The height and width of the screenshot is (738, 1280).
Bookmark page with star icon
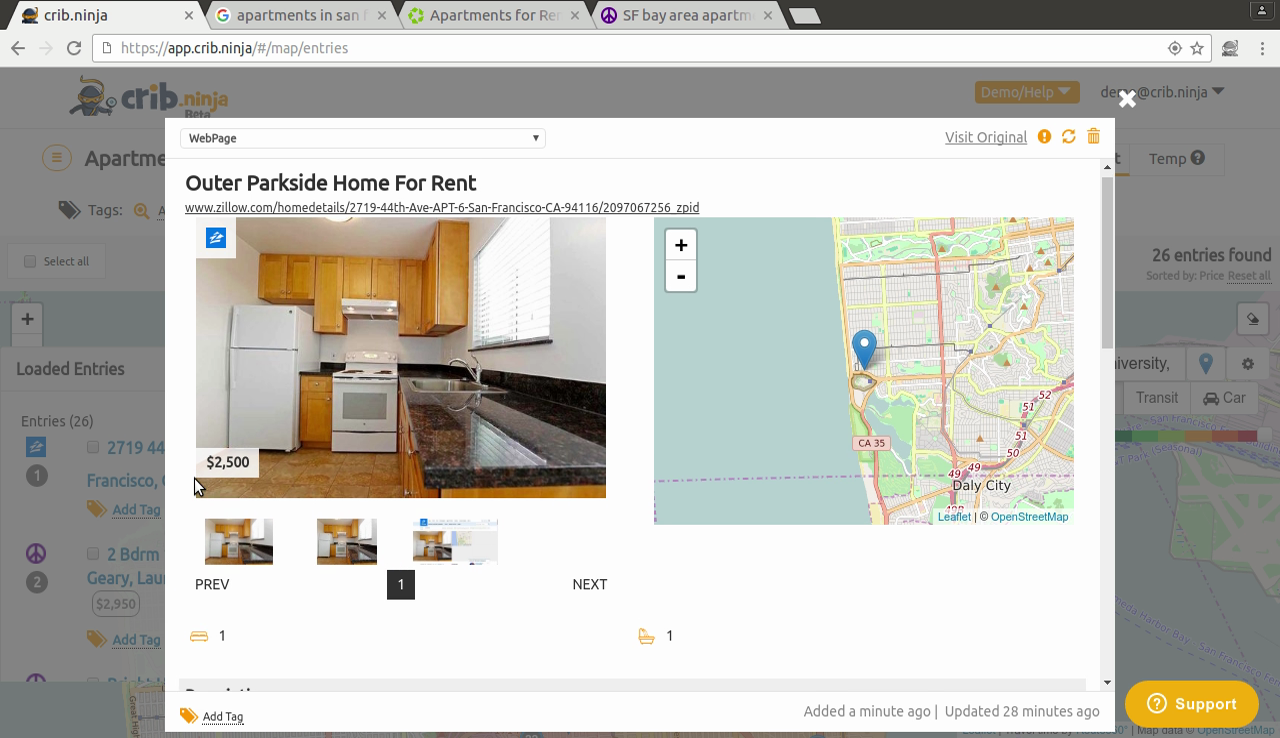point(1197,48)
